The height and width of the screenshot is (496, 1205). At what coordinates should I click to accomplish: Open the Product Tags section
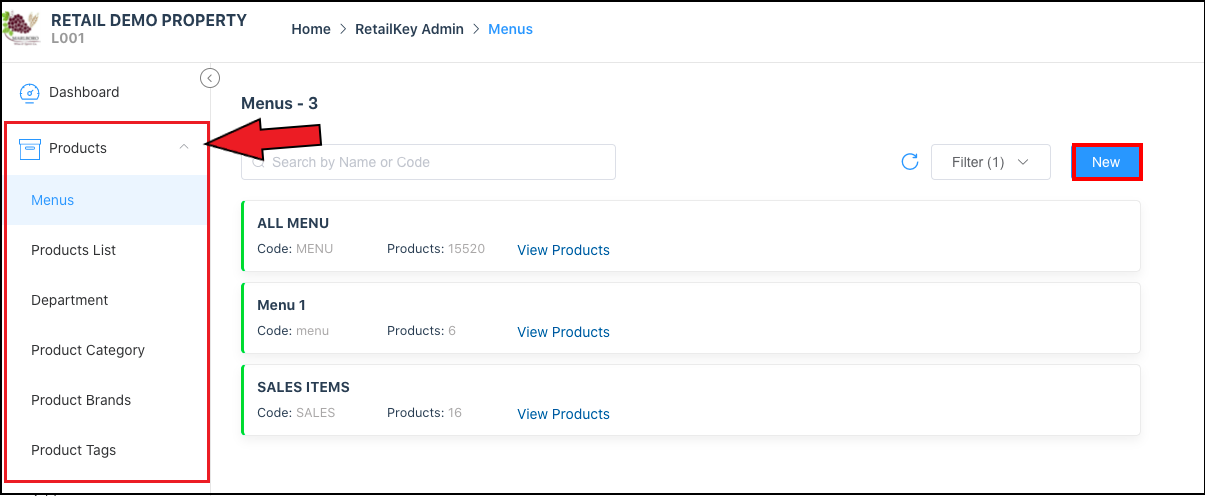[x=73, y=450]
